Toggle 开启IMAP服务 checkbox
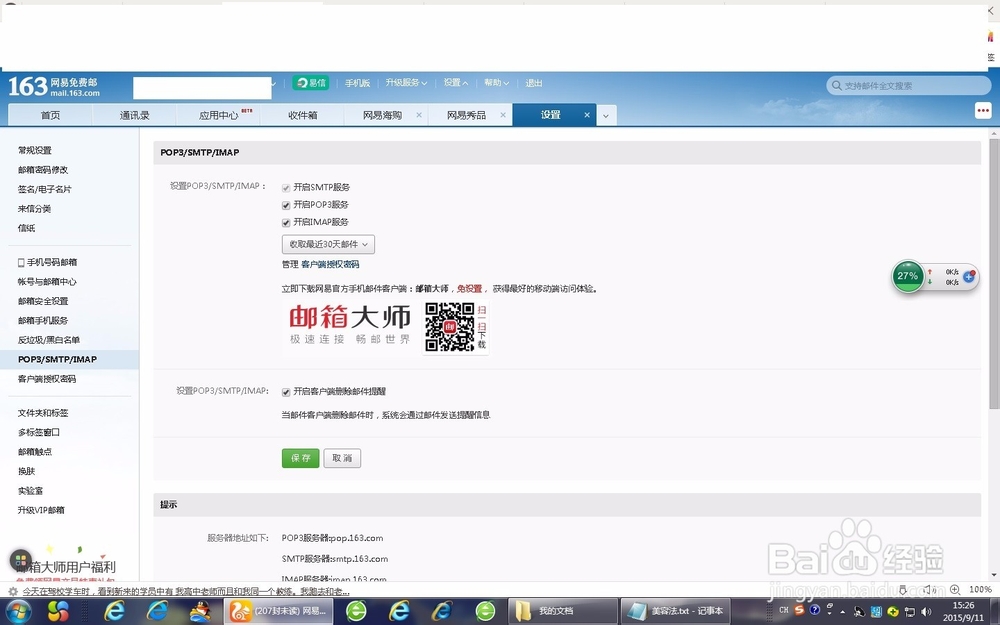The width and height of the screenshot is (1000, 625). click(x=286, y=223)
